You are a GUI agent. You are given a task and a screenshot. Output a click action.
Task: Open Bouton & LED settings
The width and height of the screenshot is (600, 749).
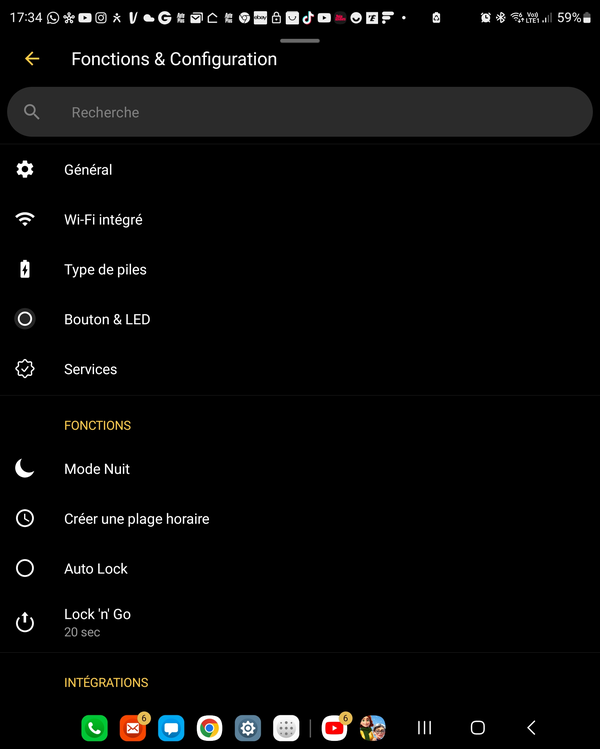click(x=300, y=319)
